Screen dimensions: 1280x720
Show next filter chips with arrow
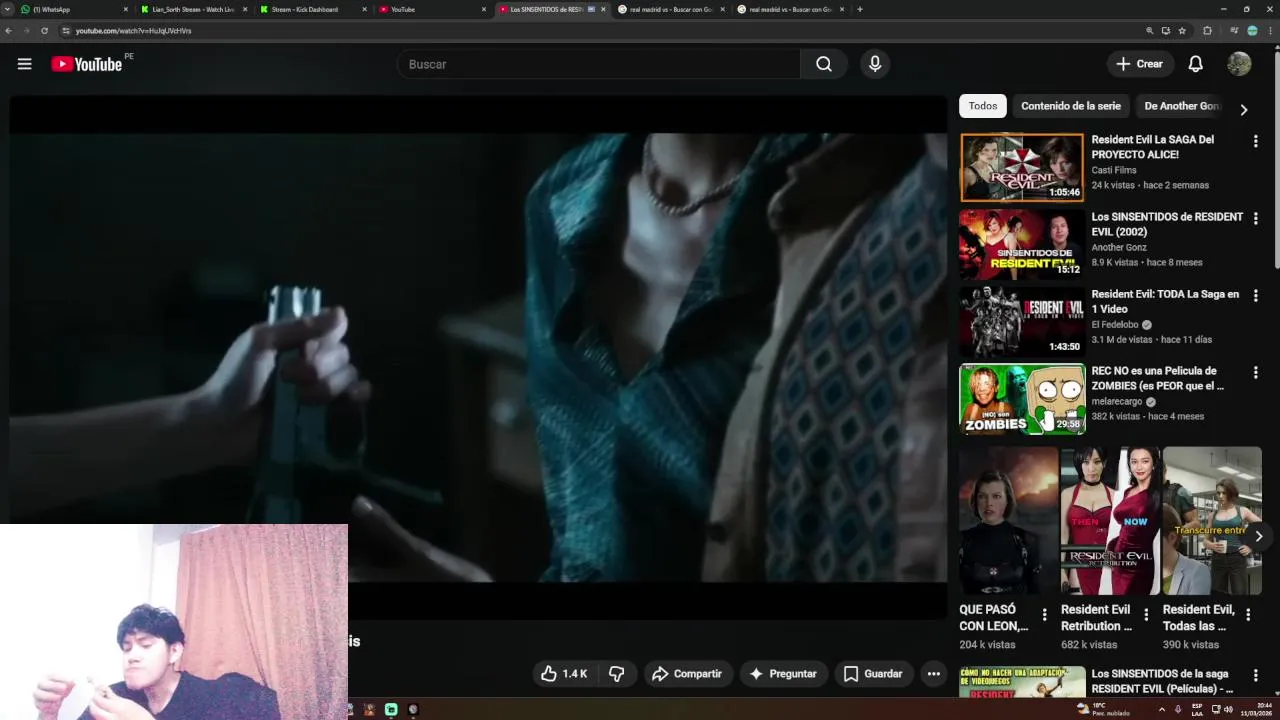(1244, 109)
